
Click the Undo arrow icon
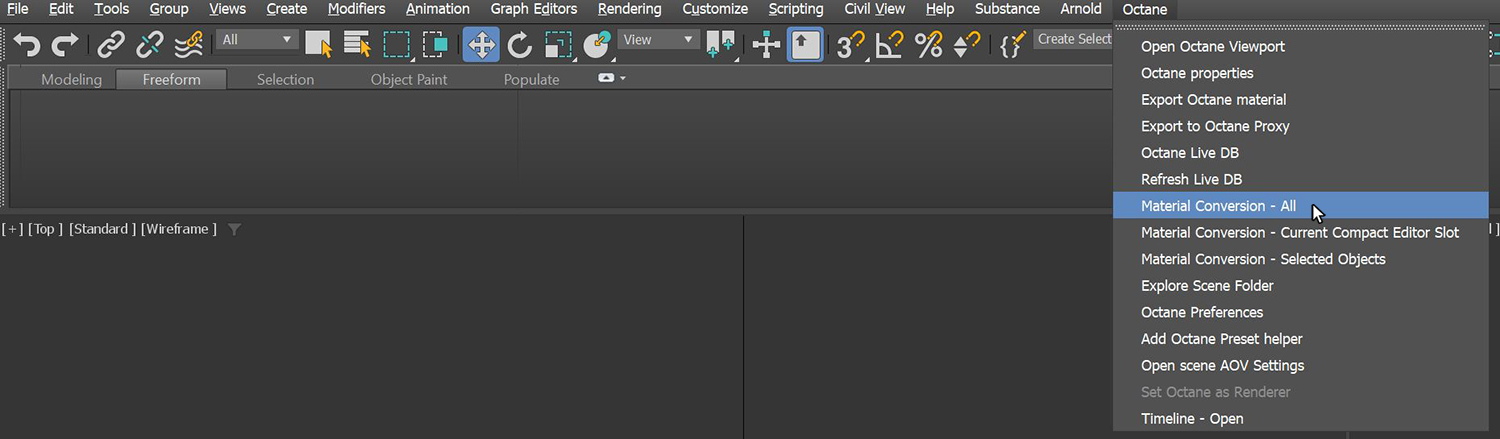[x=27, y=45]
